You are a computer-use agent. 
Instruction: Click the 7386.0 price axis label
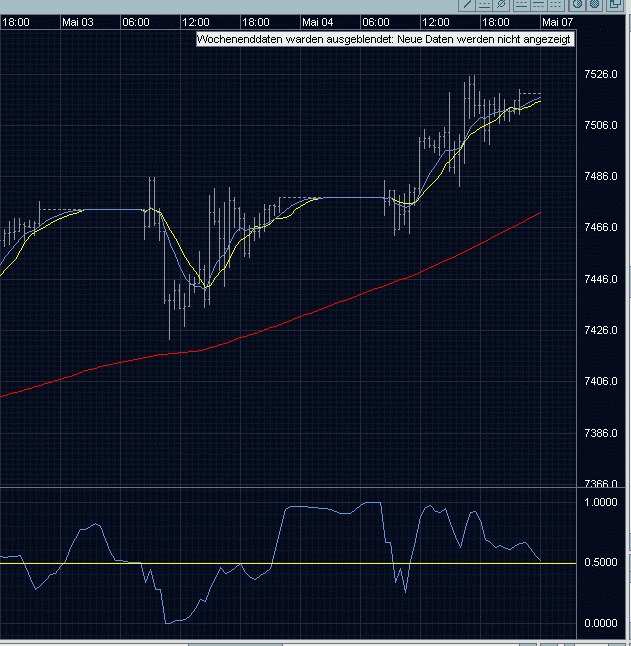coord(601,433)
